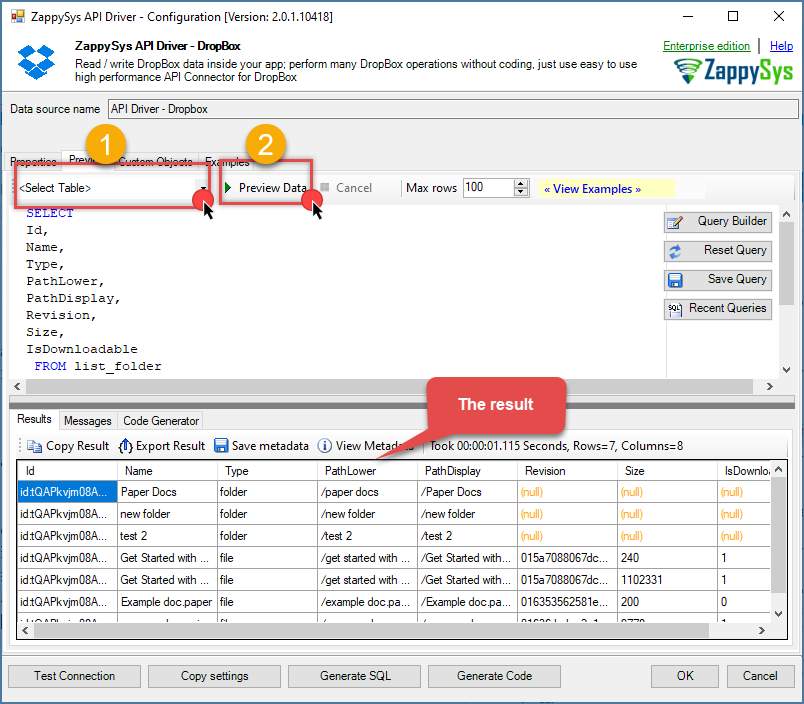Open the View Examples link
The height and width of the screenshot is (704, 804).
point(592,189)
